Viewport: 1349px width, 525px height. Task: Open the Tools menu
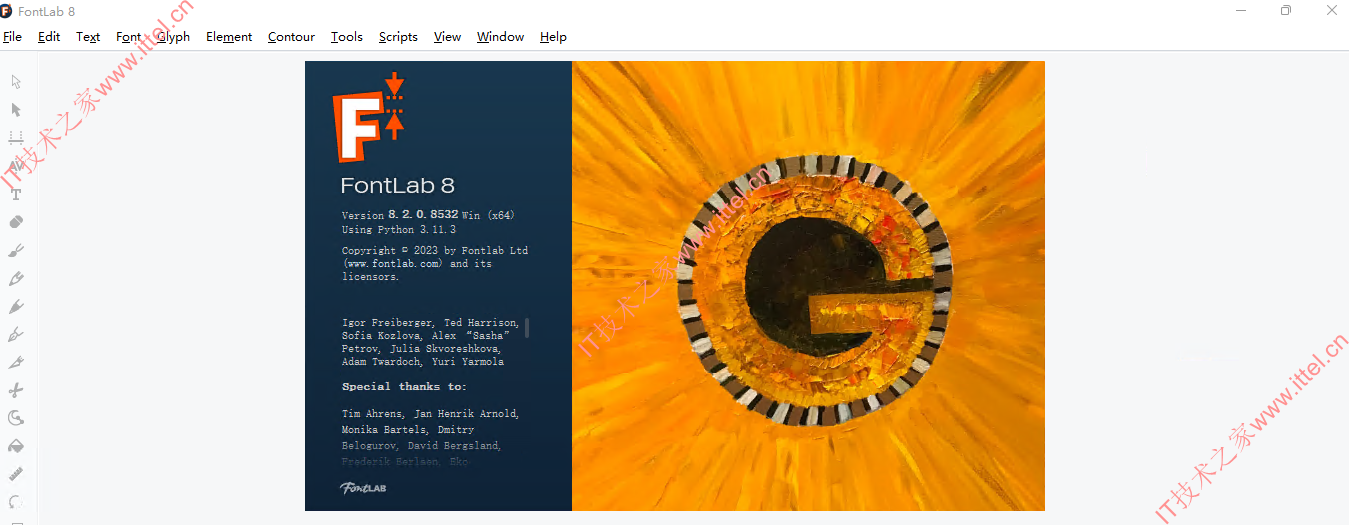coord(347,37)
